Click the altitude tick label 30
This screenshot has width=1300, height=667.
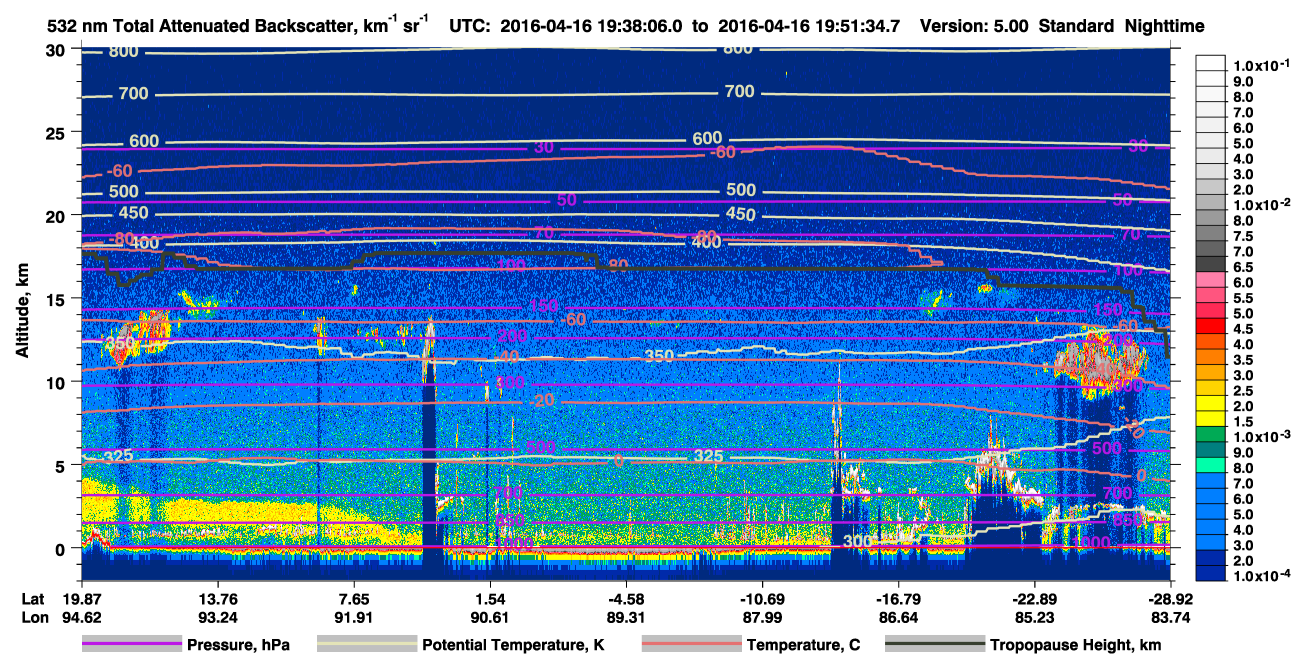tap(54, 49)
